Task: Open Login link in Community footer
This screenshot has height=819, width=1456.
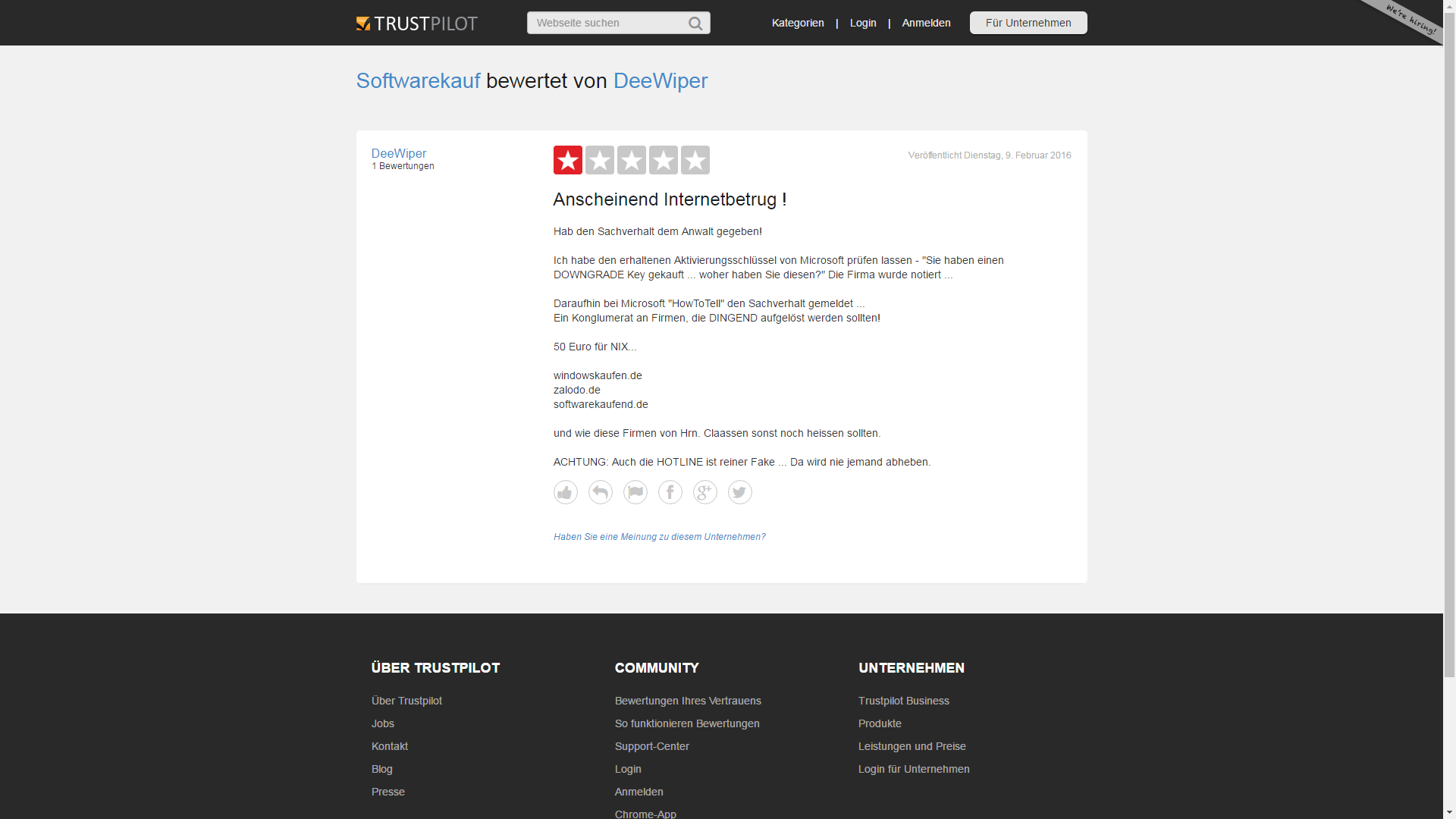Action: tap(628, 769)
